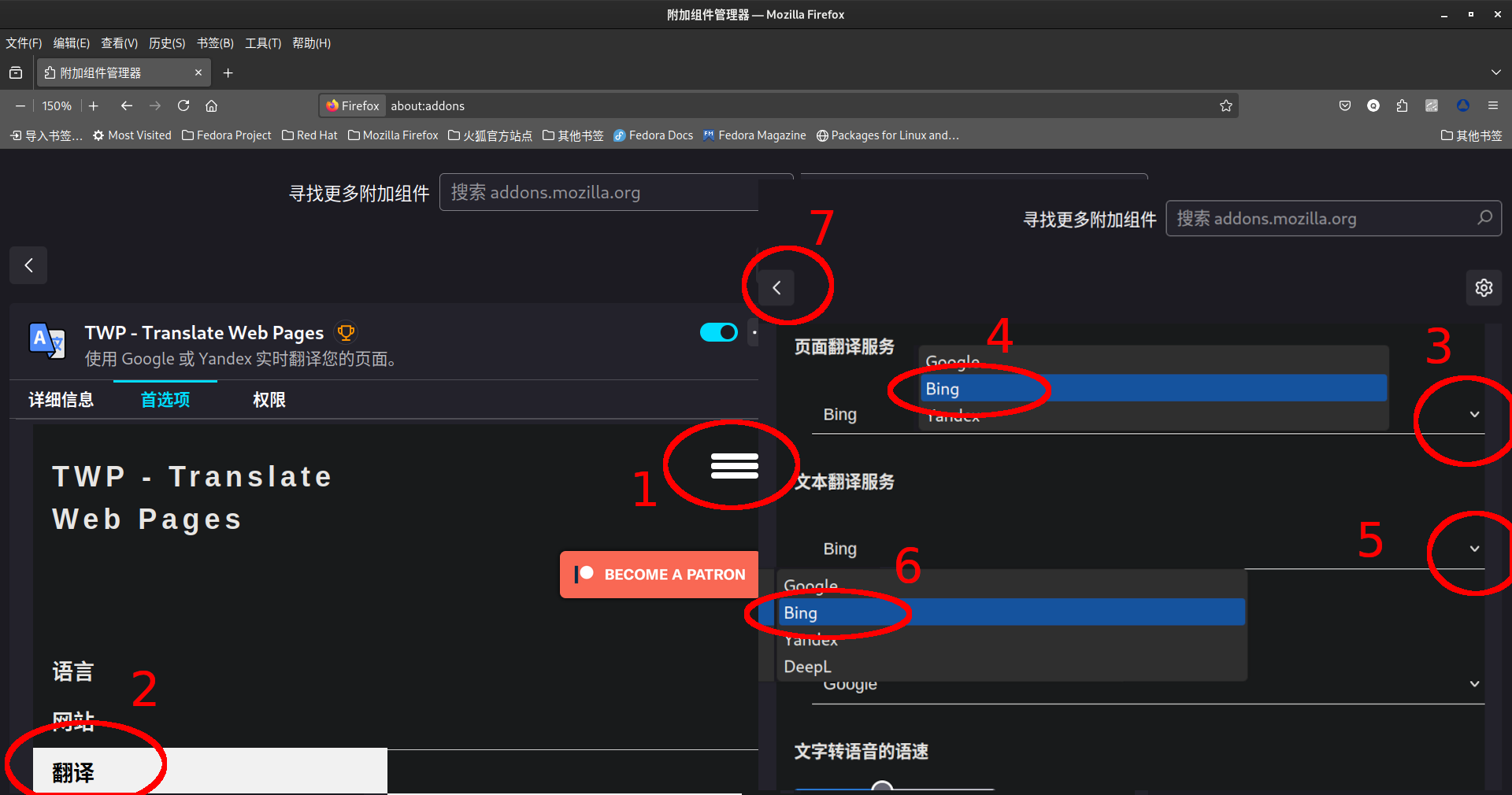The height and width of the screenshot is (795, 1512).
Task: Open the Pocket save icon
Action: pos(1345,105)
